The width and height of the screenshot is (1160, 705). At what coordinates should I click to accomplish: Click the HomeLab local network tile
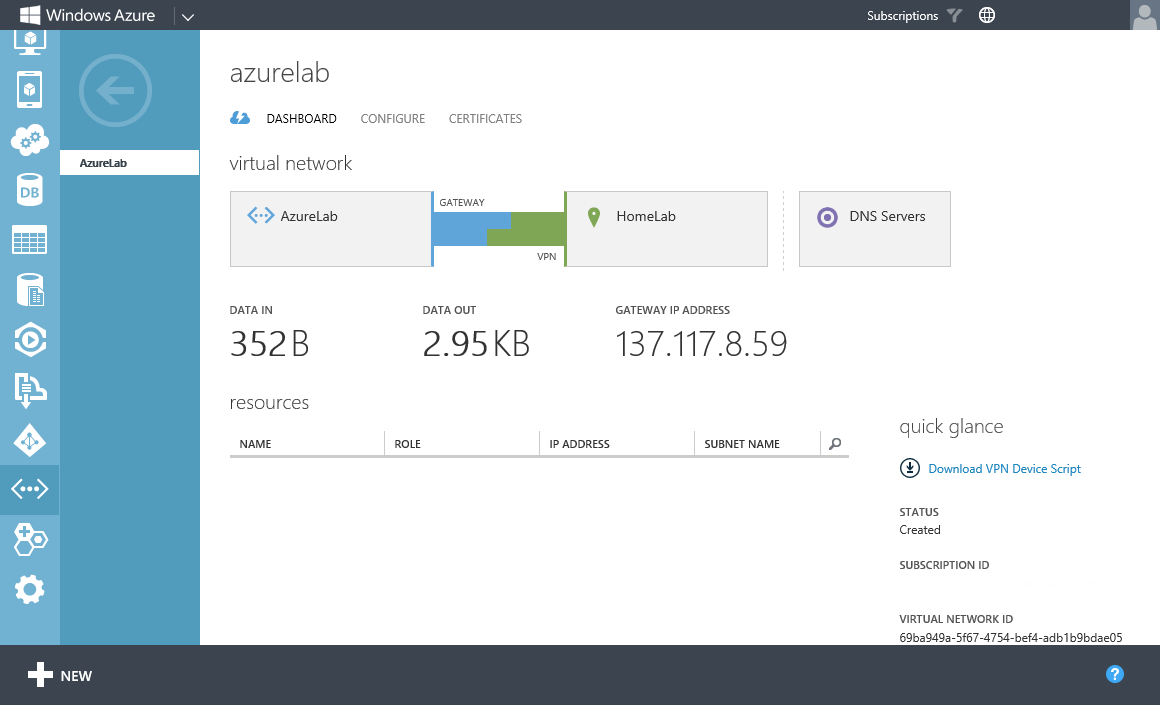tap(666, 229)
